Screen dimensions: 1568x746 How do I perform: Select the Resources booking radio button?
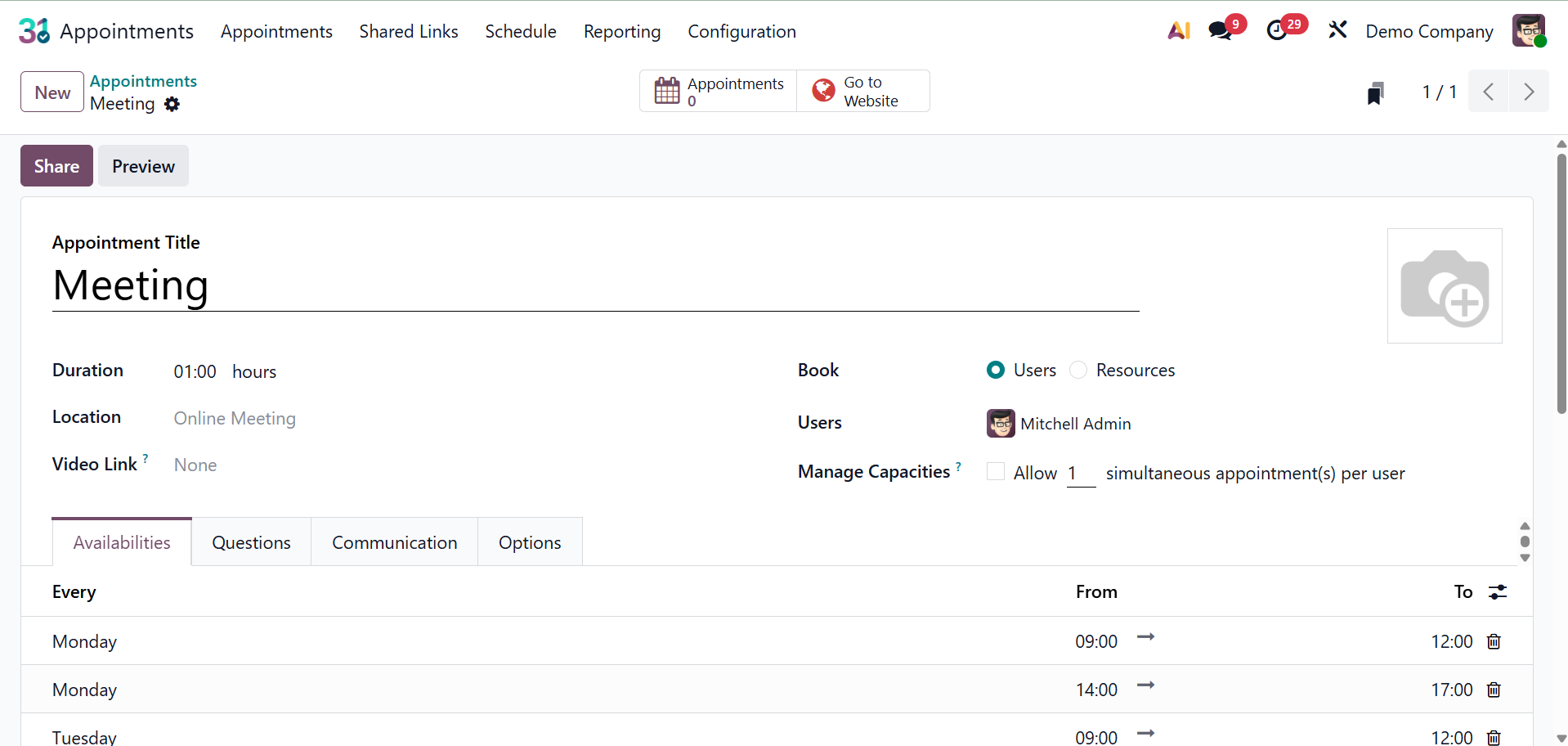1078,370
